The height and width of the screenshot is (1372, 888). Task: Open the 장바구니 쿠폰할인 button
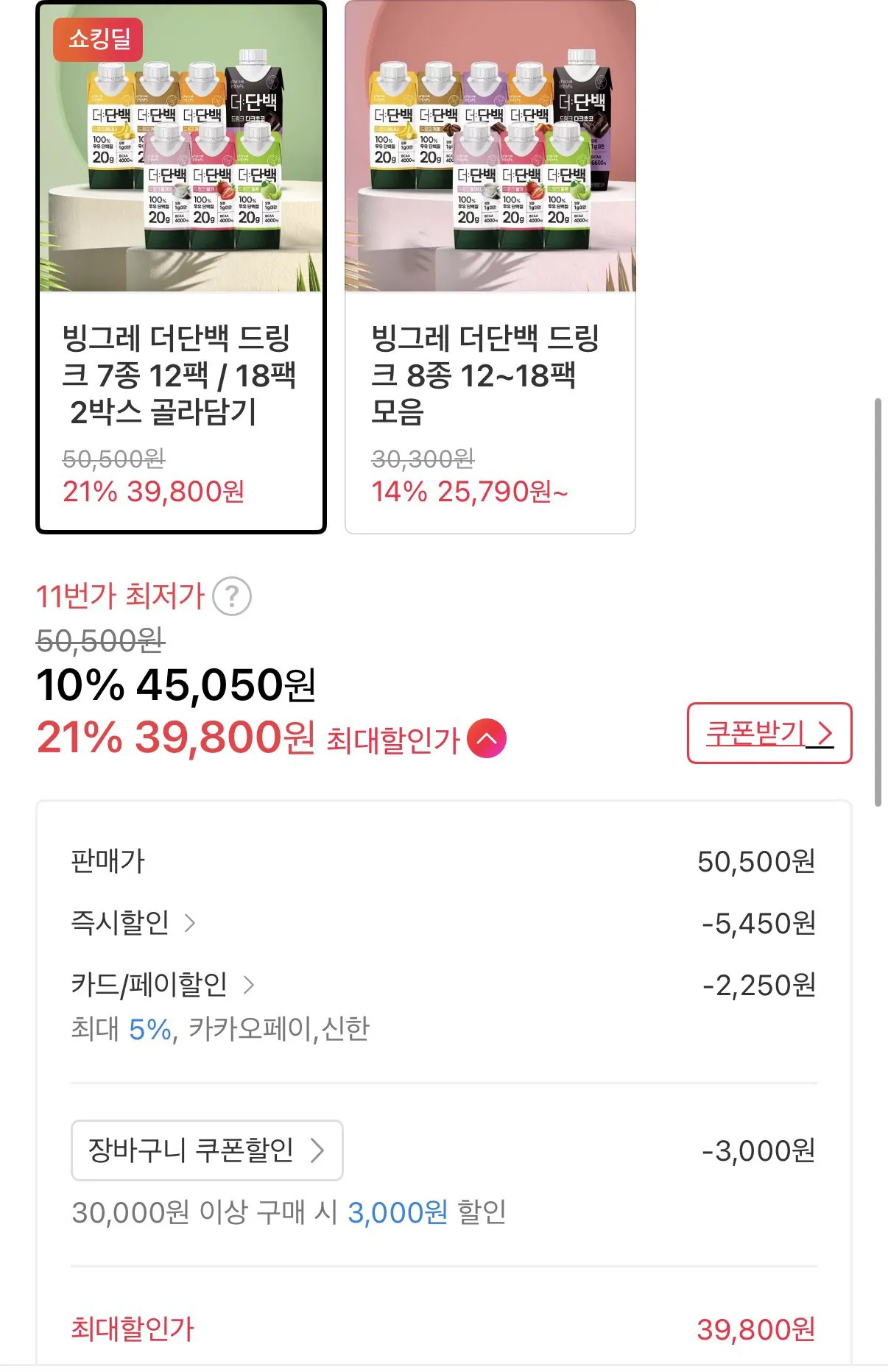point(207,1150)
